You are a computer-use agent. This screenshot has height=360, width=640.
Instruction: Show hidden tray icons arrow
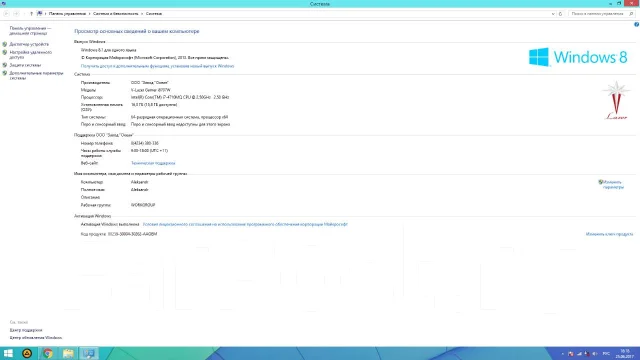point(562,354)
